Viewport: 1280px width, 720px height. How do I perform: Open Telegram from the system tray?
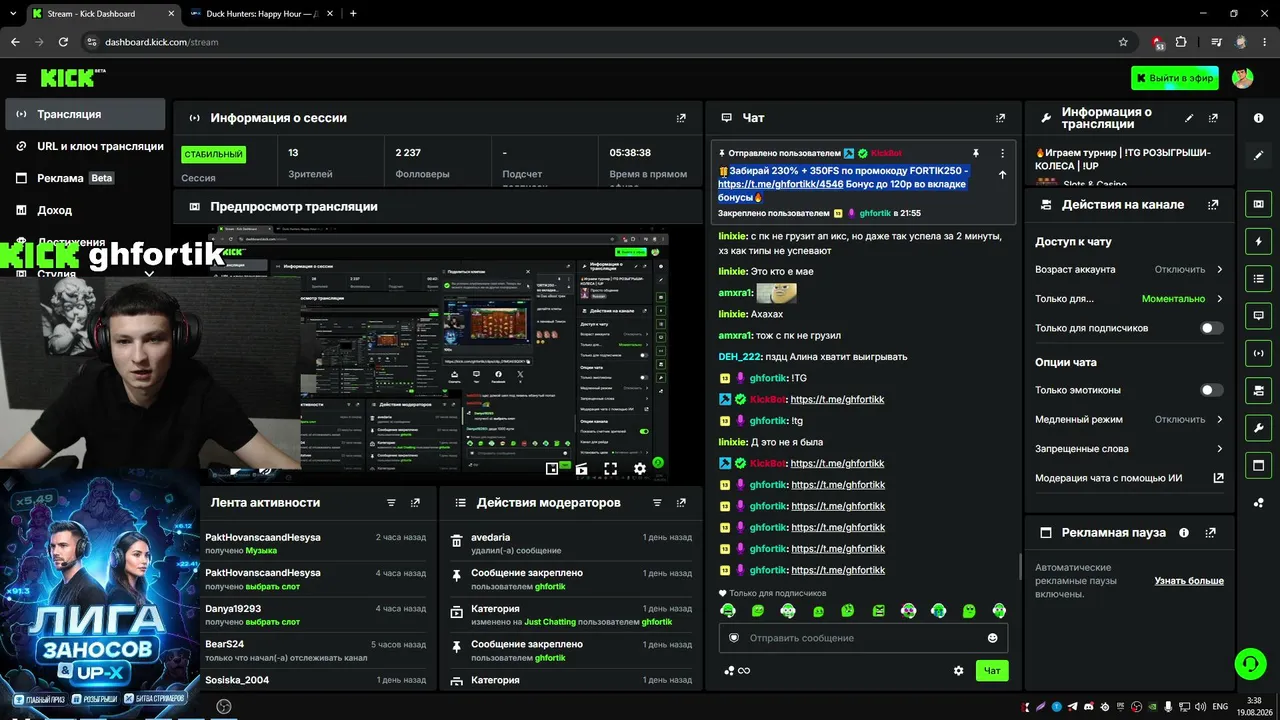point(1073,706)
